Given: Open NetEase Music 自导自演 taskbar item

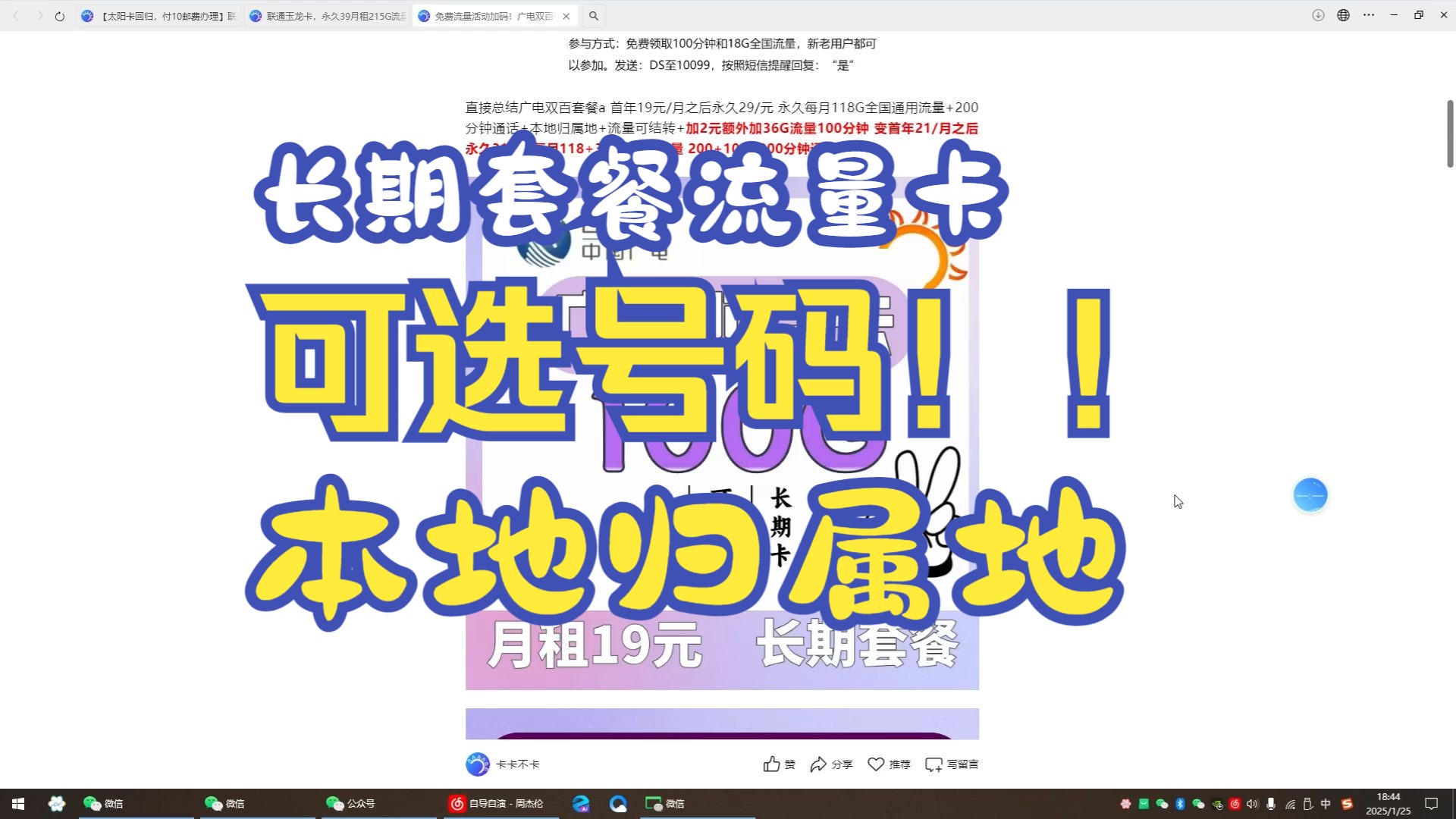Looking at the screenshot, I should (x=500, y=804).
